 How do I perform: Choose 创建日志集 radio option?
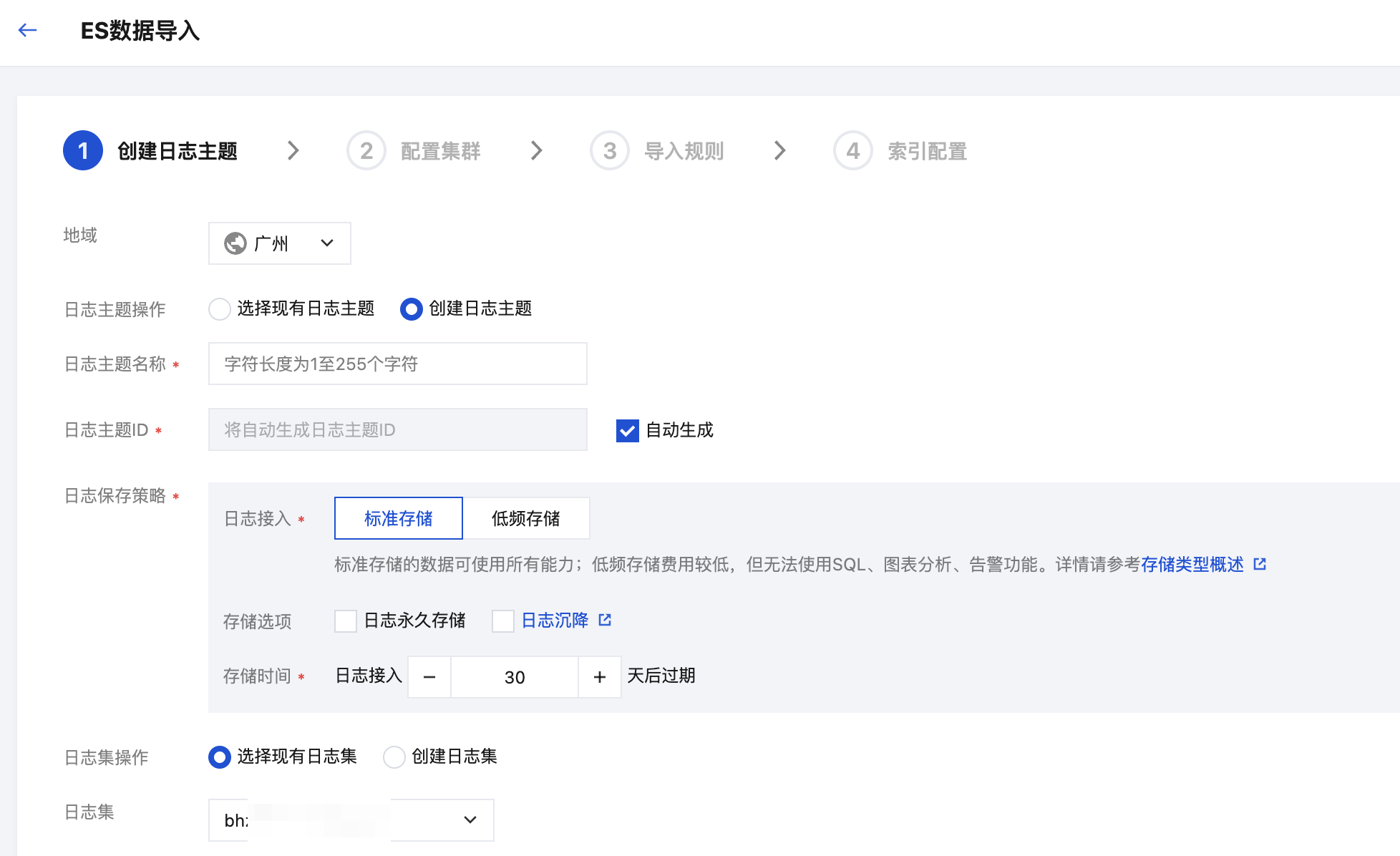pos(394,757)
